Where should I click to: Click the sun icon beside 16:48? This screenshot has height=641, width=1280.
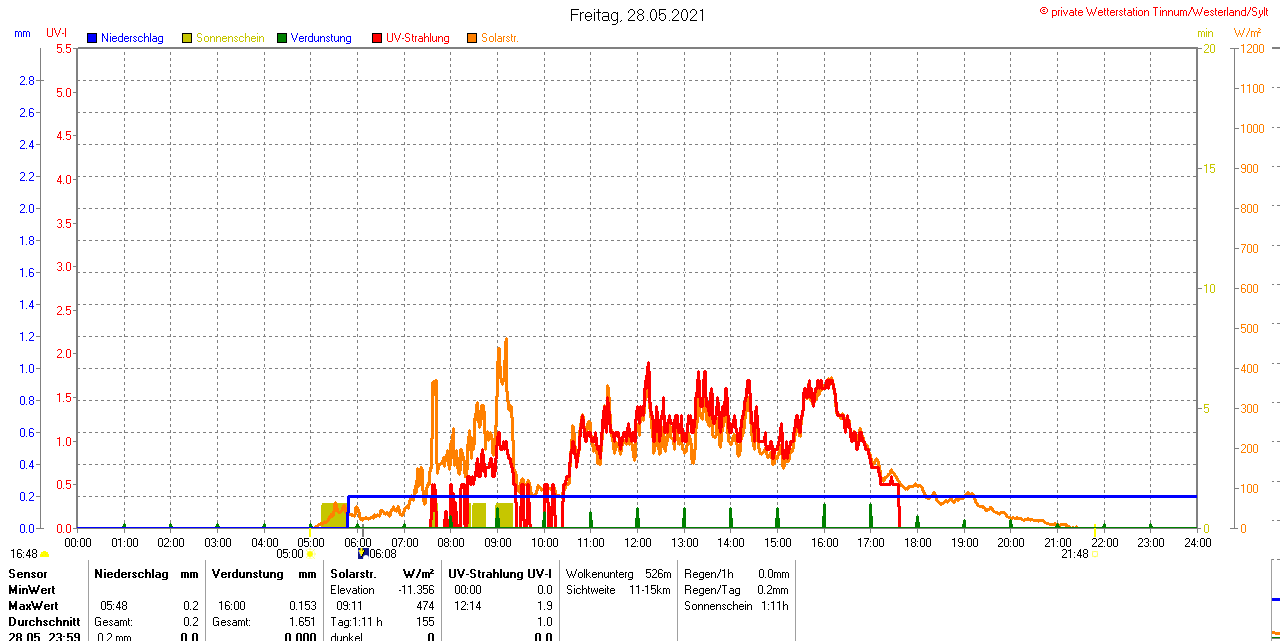44,553
